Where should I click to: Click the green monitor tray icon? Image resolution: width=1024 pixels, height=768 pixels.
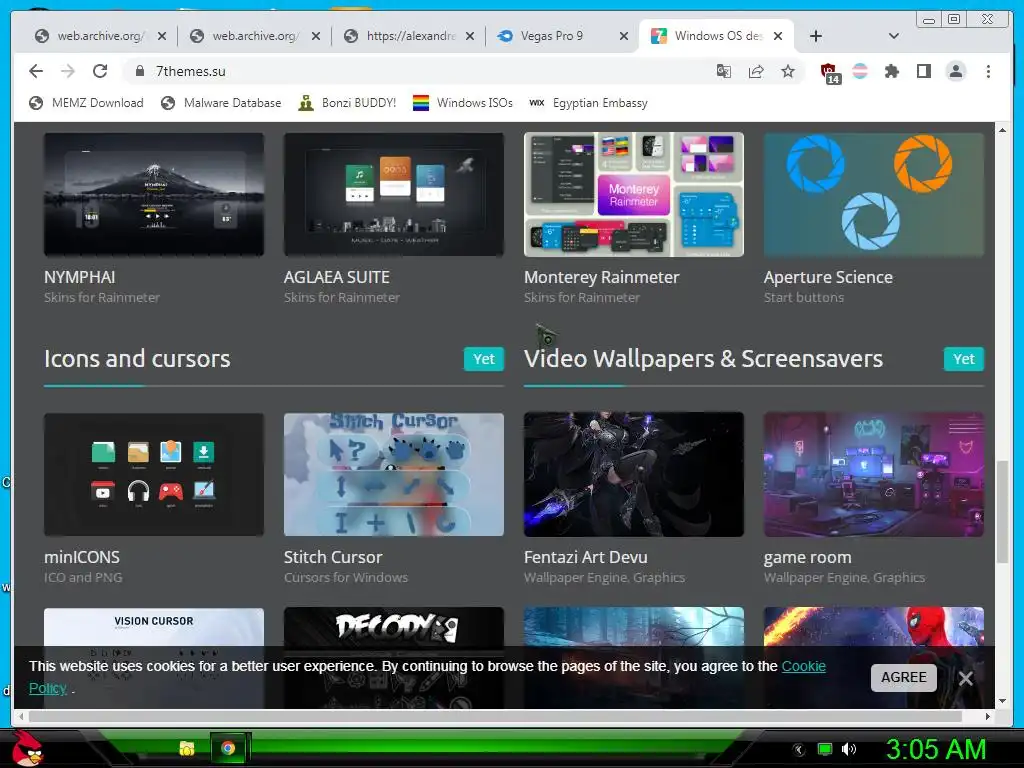pos(825,749)
